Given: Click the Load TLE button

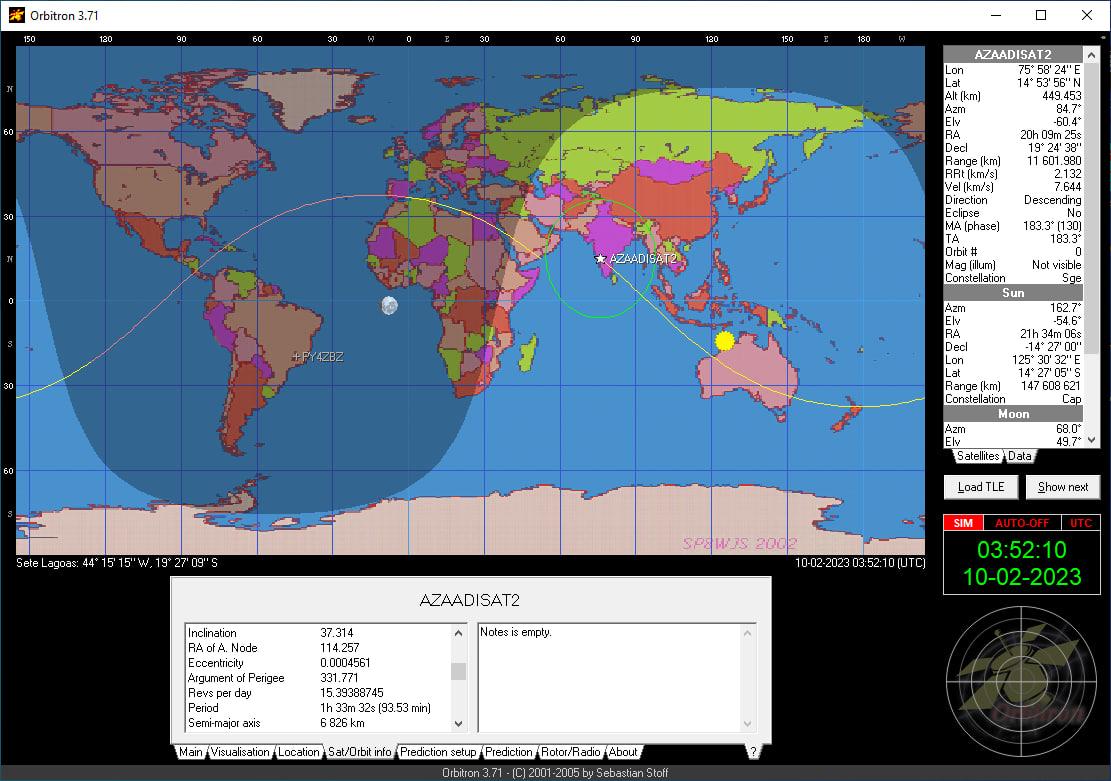Looking at the screenshot, I should 981,487.
